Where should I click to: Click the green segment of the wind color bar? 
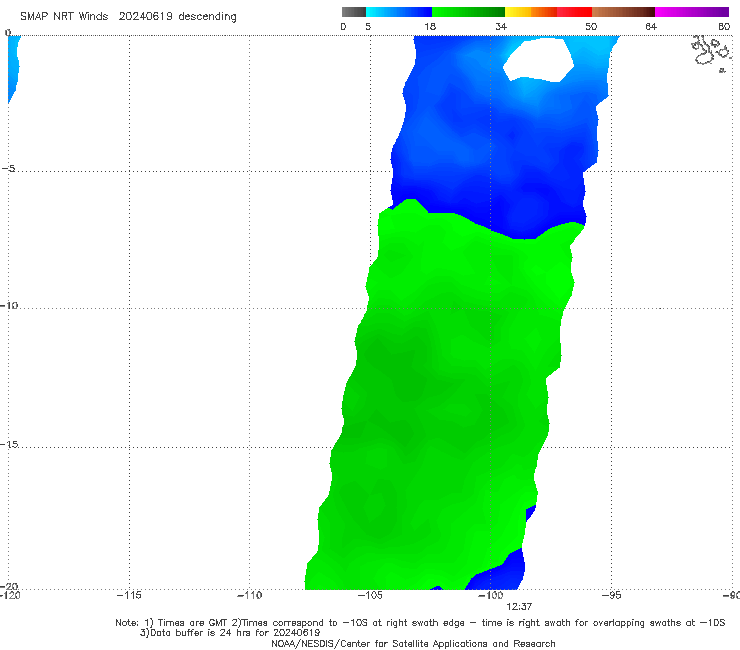tap(468, 12)
